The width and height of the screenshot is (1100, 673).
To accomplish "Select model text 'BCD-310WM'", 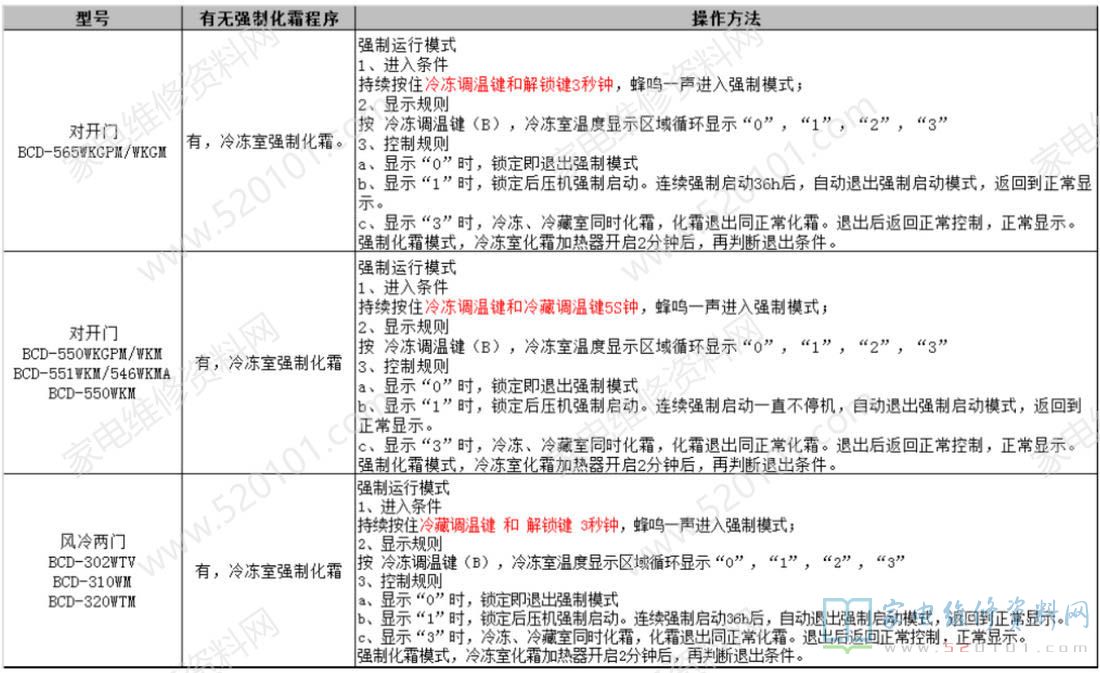I will pos(92,582).
